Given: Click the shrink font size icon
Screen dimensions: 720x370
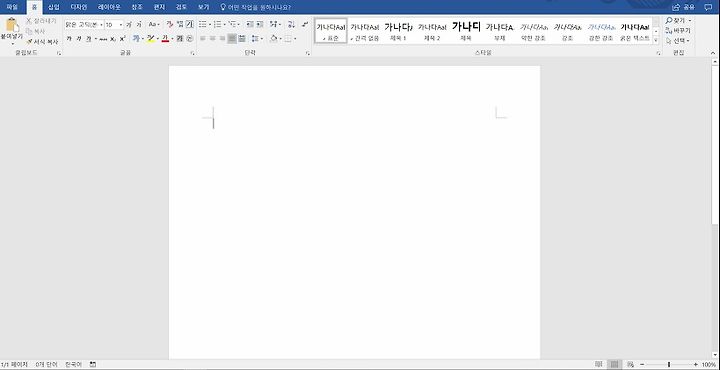Looking at the screenshot, I should (139, 24).
